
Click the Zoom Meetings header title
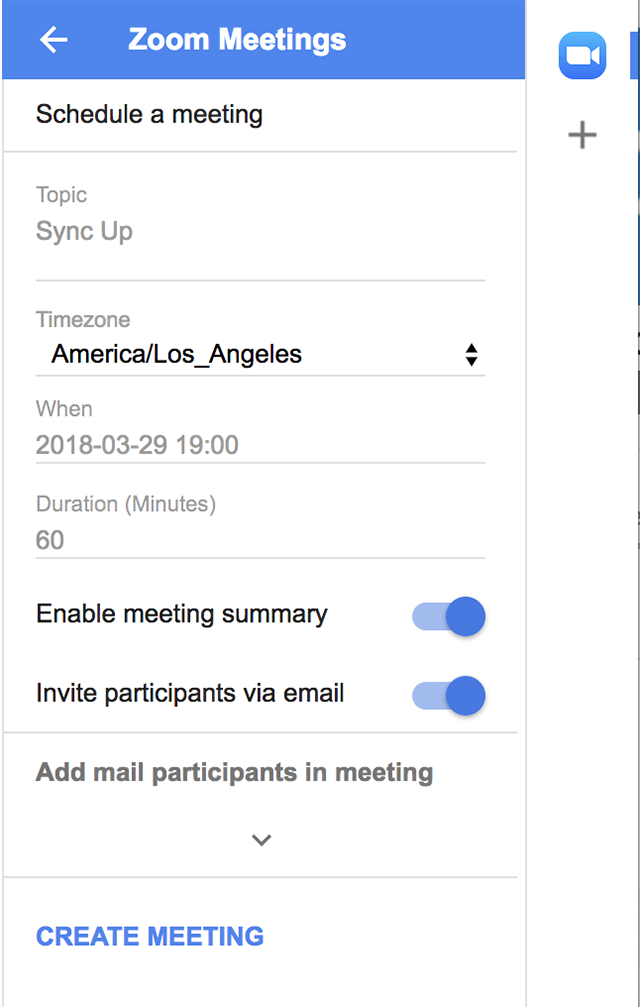pyautogui.click(x=237, y=40)
